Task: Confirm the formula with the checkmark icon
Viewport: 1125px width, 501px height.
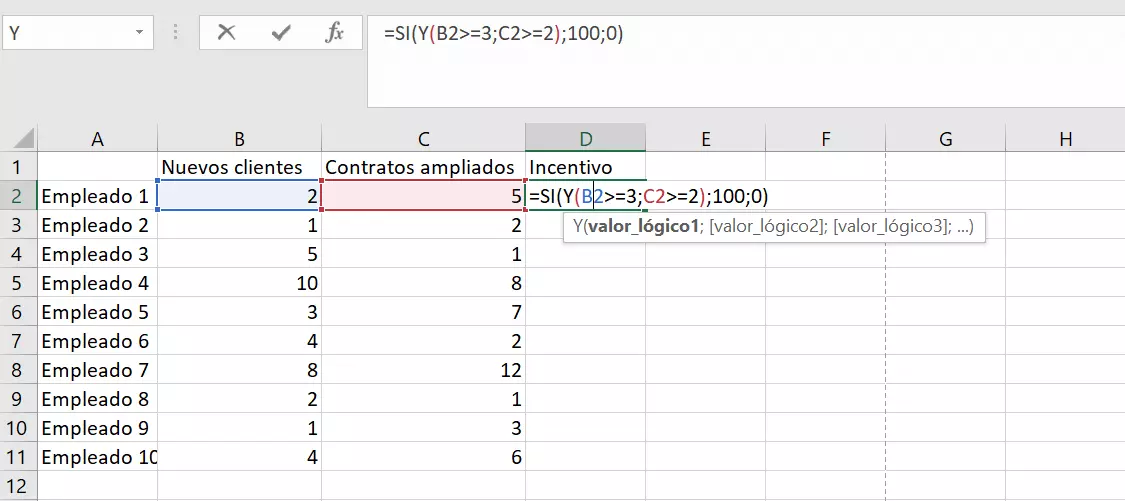Action: coord(281,33)
